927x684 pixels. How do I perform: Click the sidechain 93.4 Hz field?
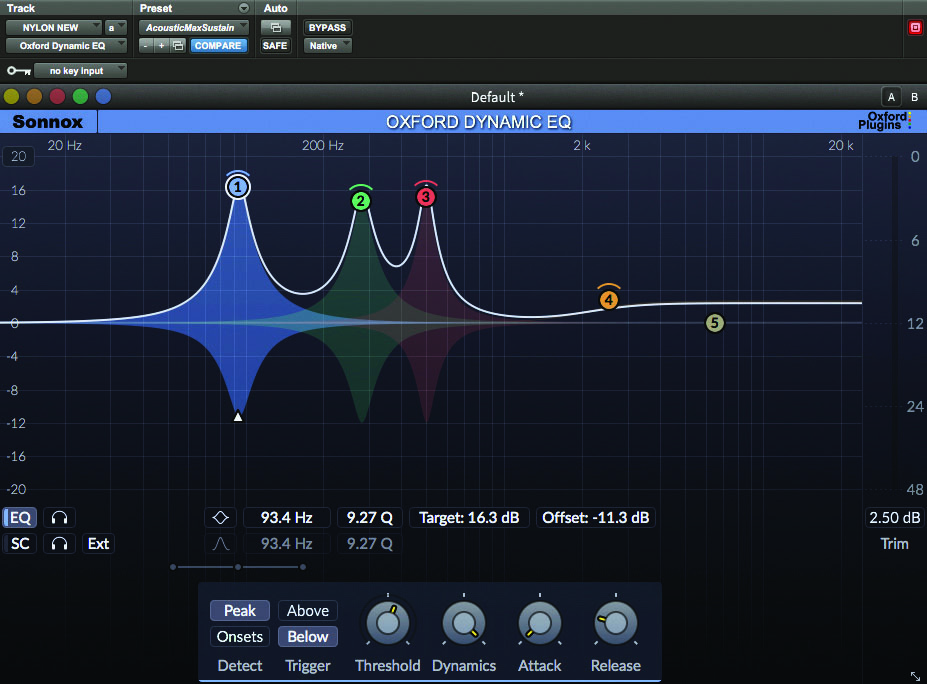pyautogui.click(x=287, y=544)
